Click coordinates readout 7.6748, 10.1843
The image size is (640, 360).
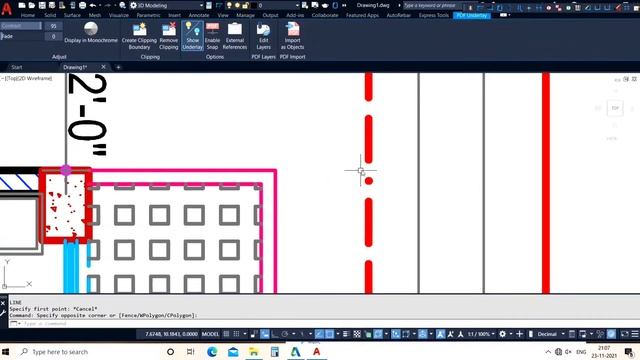click(171, 334)
